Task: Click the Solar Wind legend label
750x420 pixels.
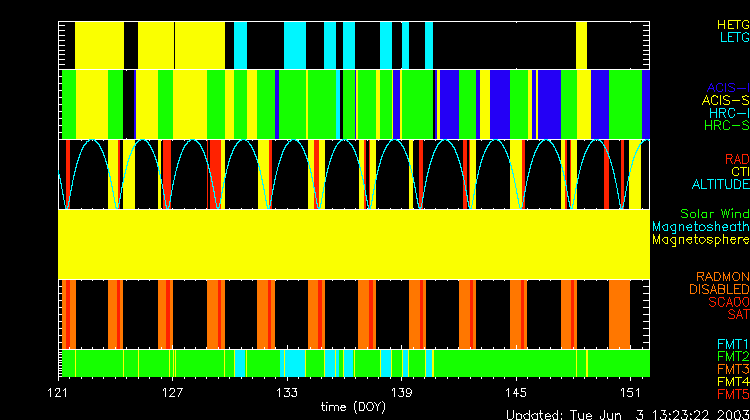Action: point(714,214)
